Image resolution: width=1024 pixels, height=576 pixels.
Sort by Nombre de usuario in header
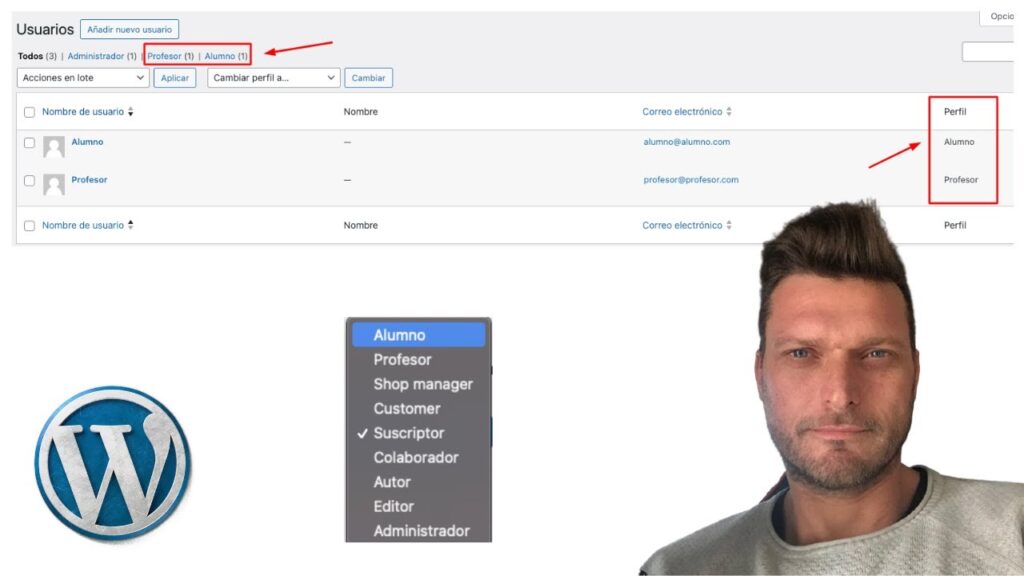pyautogui.click(x=83, y=112)
